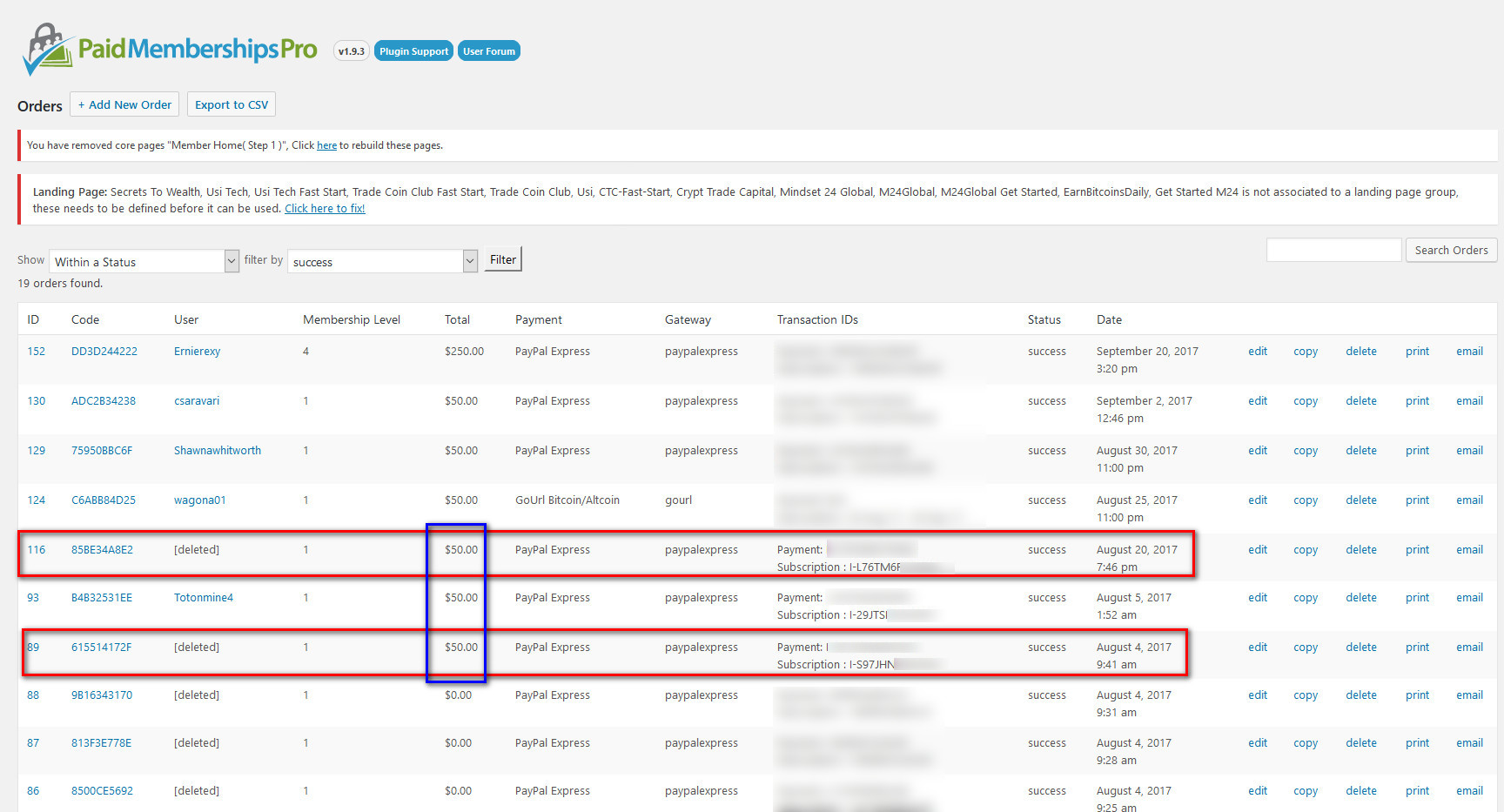The height and width of the screenshot is (812, 1504).
Task: Delete order 130 by csaravari
Action: (x=1361, y=401)
